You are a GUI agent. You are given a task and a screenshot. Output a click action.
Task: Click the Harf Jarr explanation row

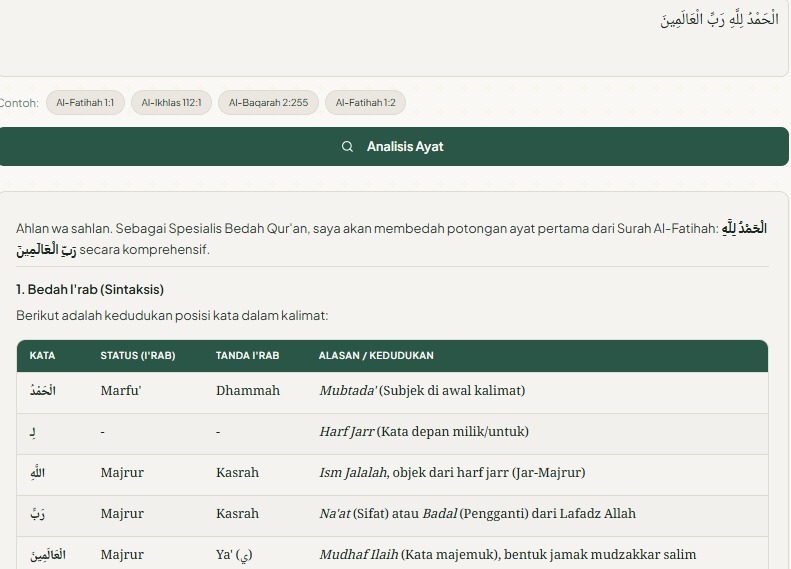pos(424,432)
